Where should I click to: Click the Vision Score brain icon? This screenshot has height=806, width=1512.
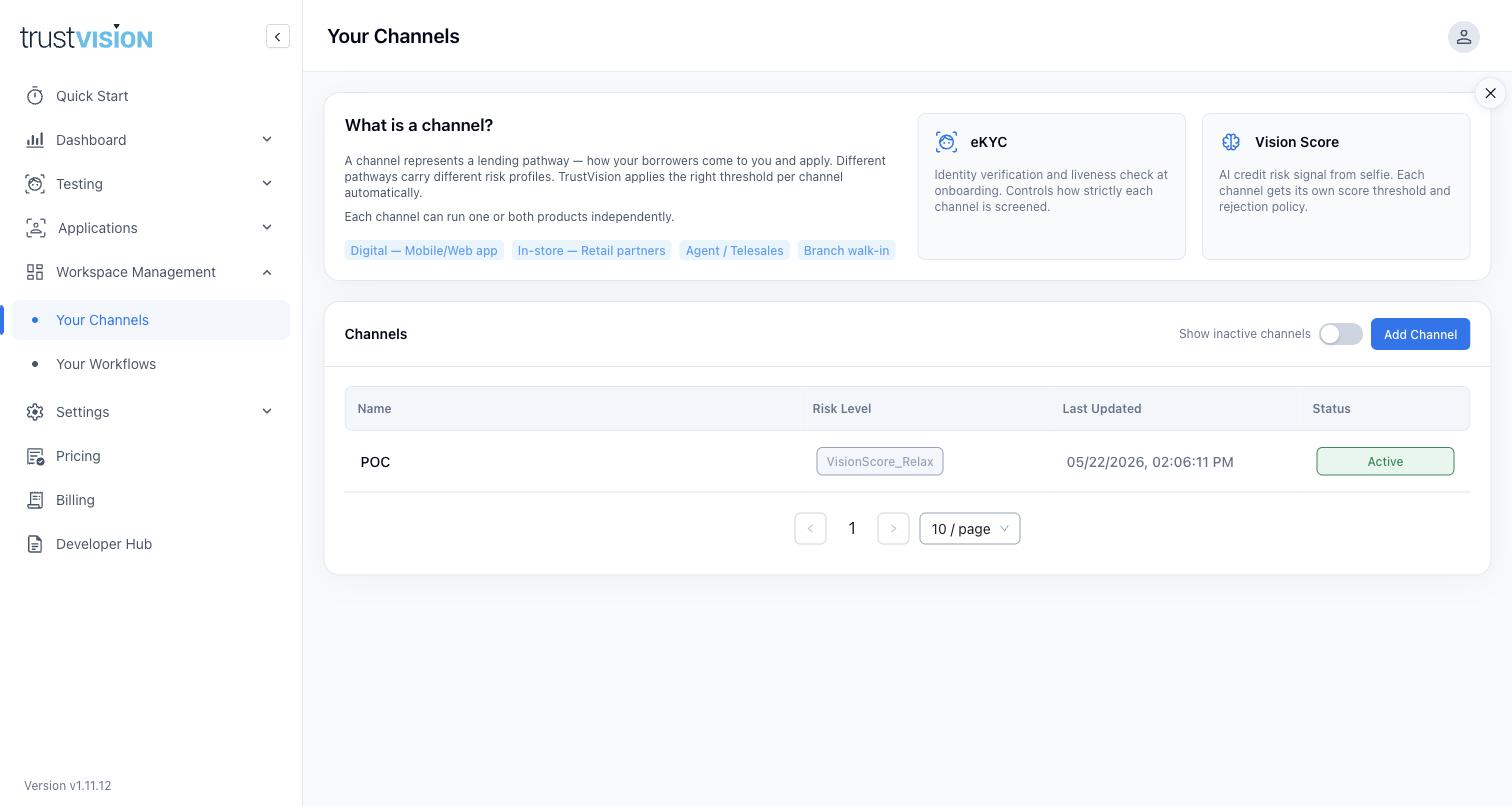coord(1231,142)
